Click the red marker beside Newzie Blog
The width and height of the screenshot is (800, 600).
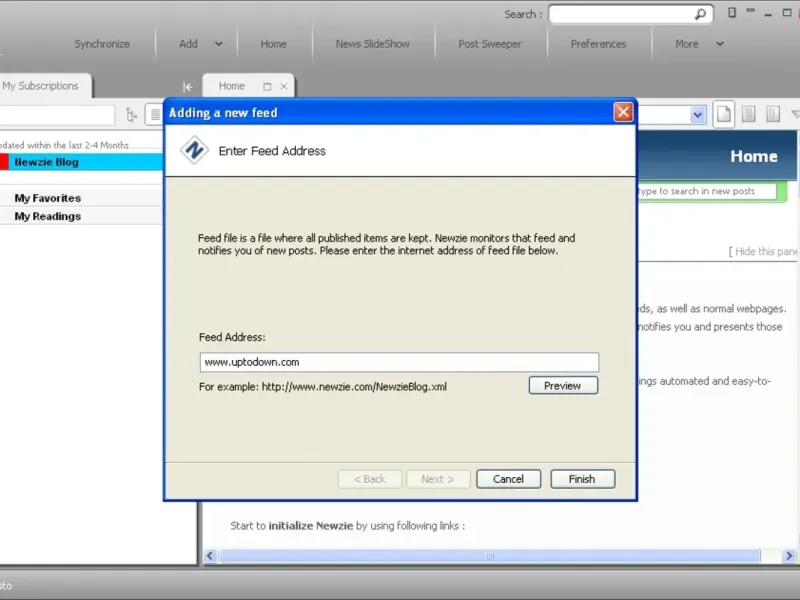(4, 162)
